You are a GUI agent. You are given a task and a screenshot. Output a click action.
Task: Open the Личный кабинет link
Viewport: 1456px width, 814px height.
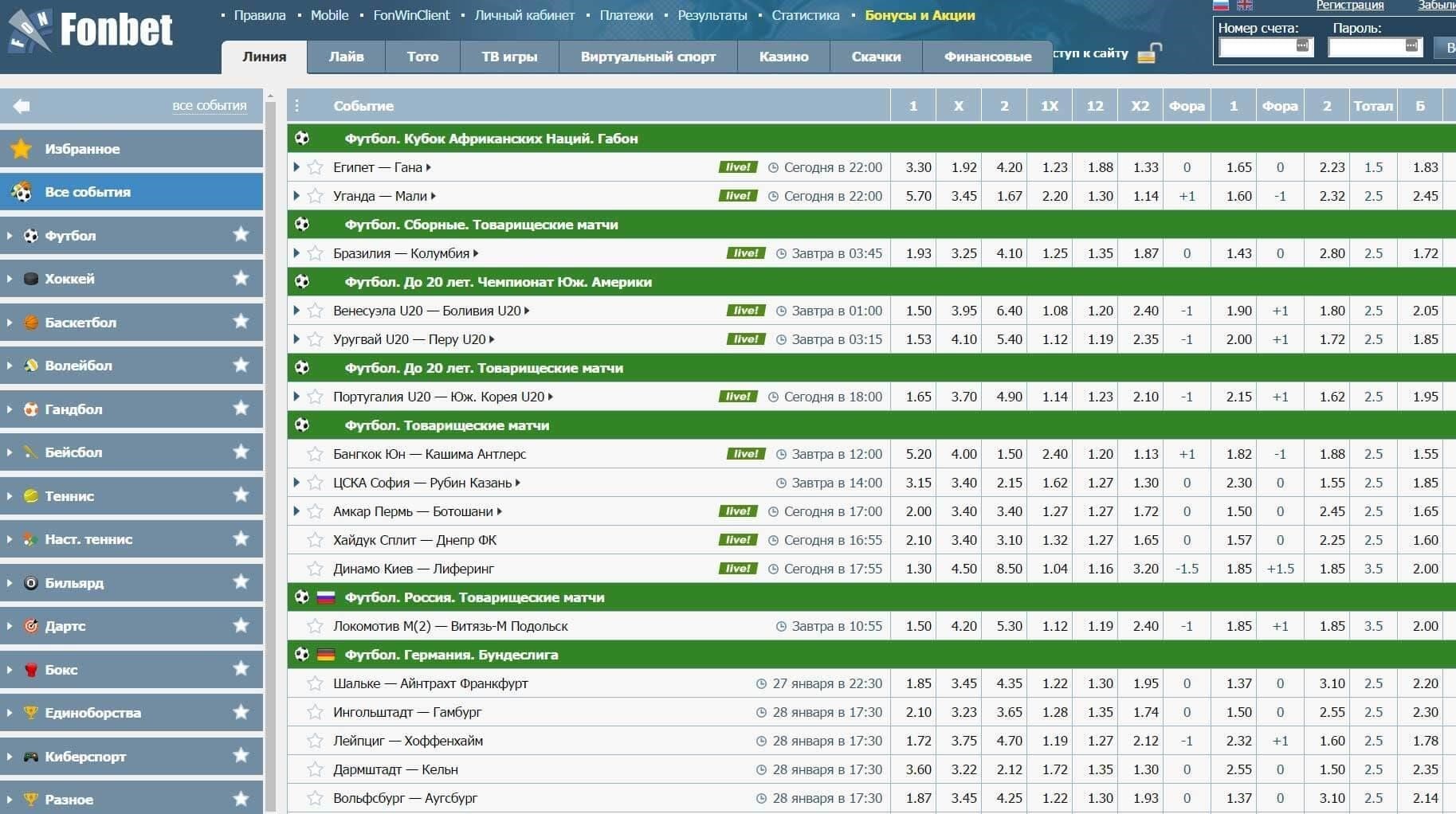pyautogui.click(x=524, y=15)
